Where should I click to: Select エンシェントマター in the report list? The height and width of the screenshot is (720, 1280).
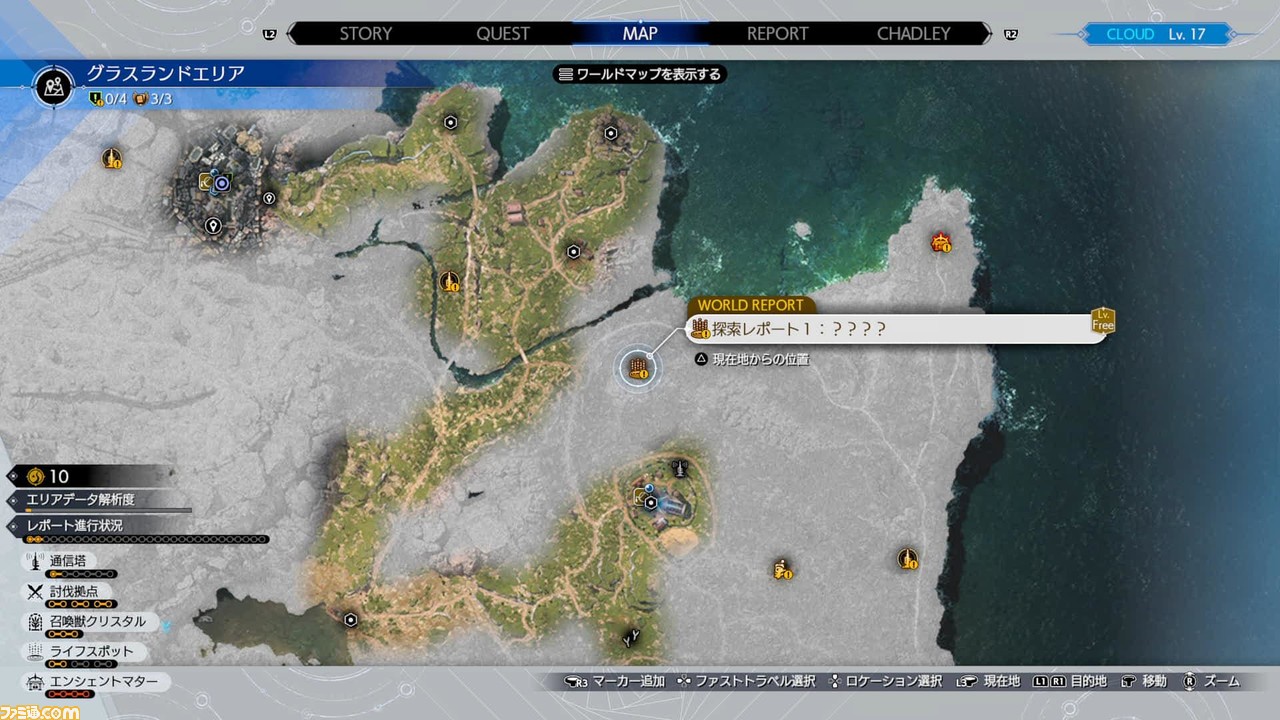tap(98, 681)
